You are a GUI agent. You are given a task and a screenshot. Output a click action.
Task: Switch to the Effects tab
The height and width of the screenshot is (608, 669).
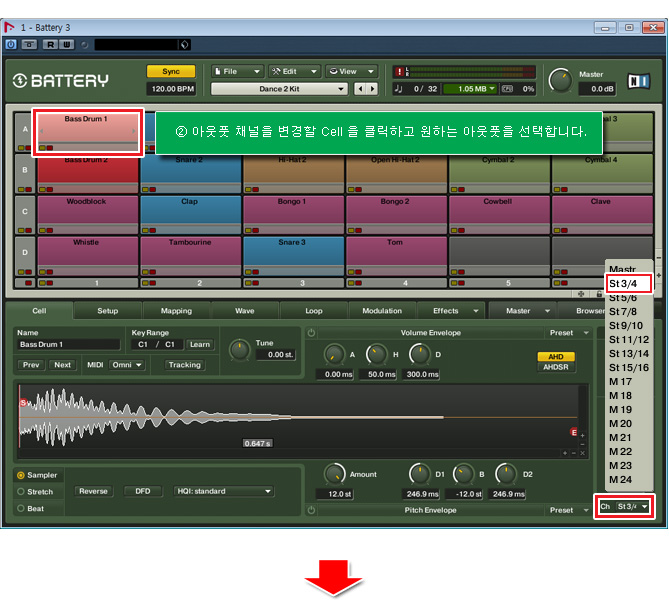[x=451, y=311]
